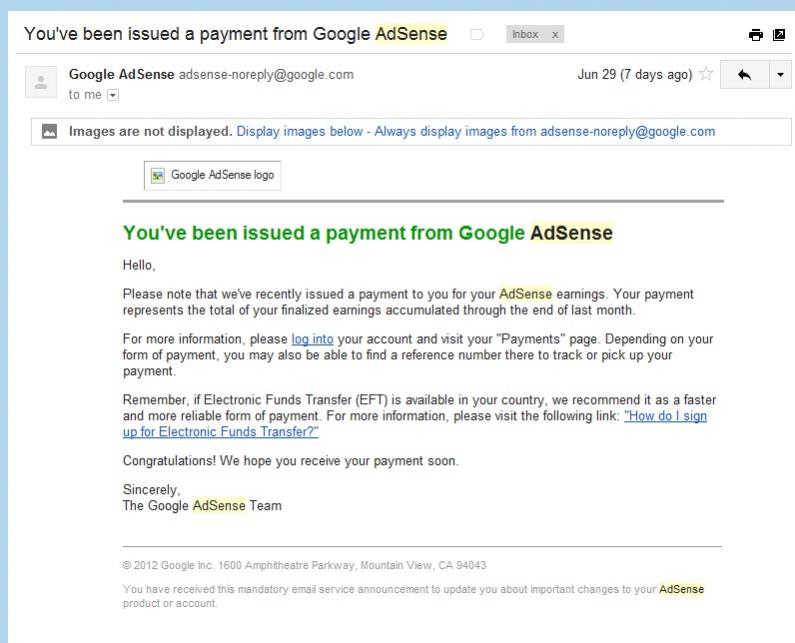This screenshot has height=643, width=795.
Task: Open the more options dropdown beside reply
Action: (x=781, y=75)
